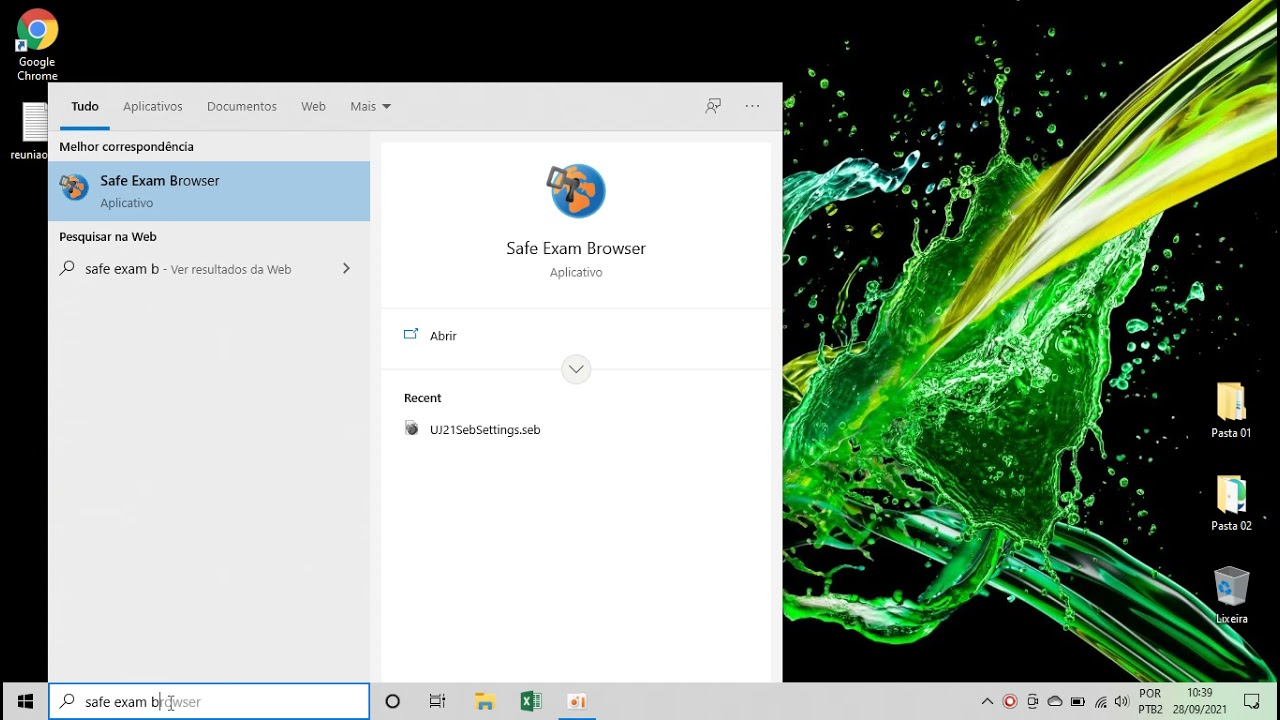Expand the Mais dropdown filter
This screenshot has height=720, width=1280.
pyautogui.click(x=370, y=106)
